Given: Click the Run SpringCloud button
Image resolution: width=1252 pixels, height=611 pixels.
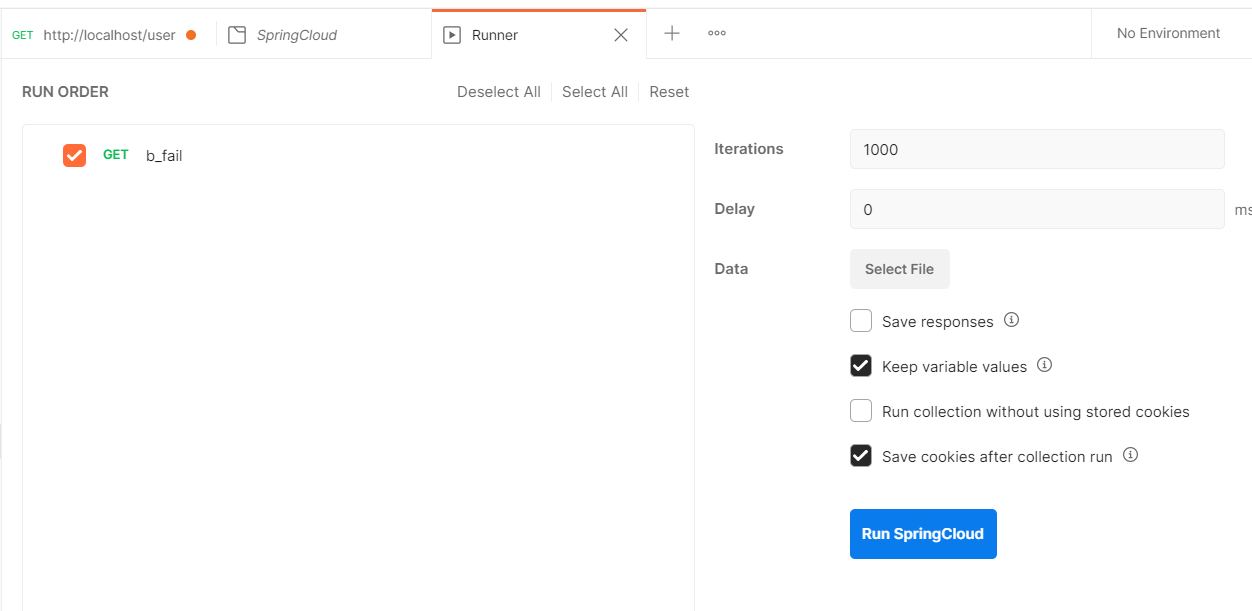Looking at the screenshot, I should 923,534.
